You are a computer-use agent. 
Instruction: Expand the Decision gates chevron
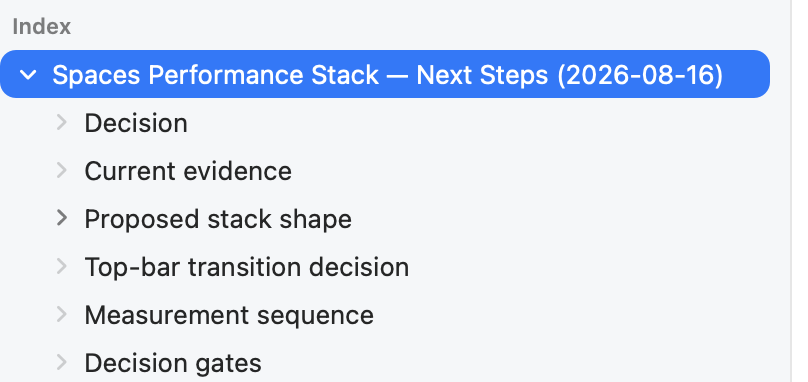tap(62, 362)
